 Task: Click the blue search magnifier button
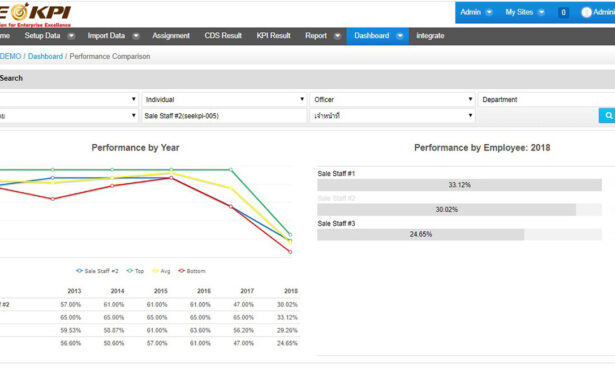point(608,116)
